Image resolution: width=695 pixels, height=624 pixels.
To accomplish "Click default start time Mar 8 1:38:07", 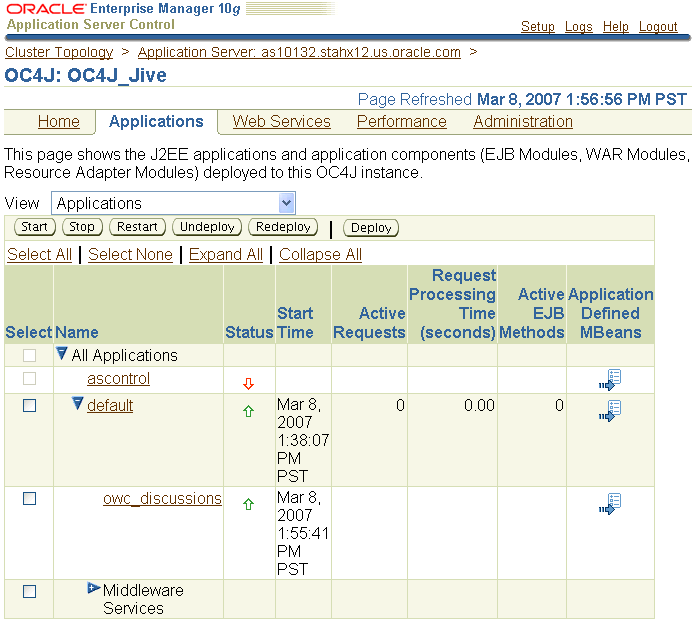I will [x=303, y=440].
